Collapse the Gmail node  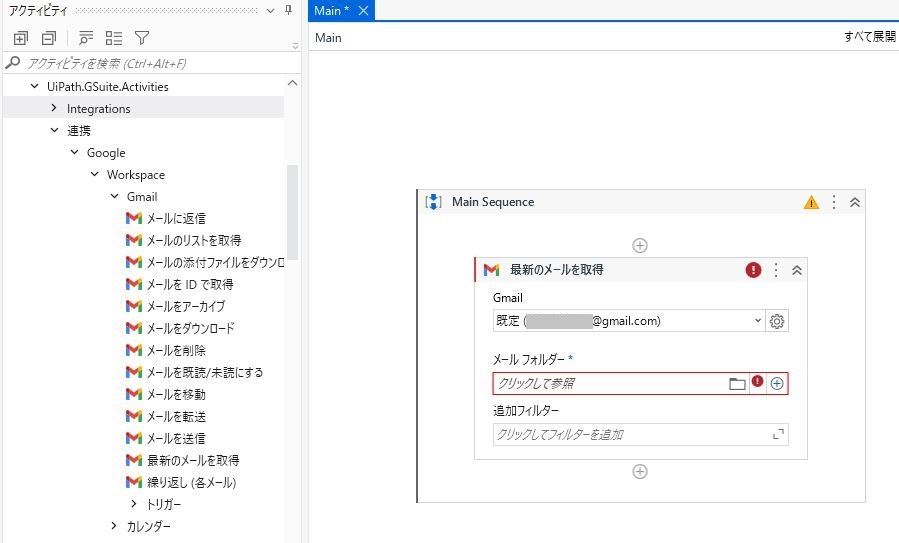point(115,196)
